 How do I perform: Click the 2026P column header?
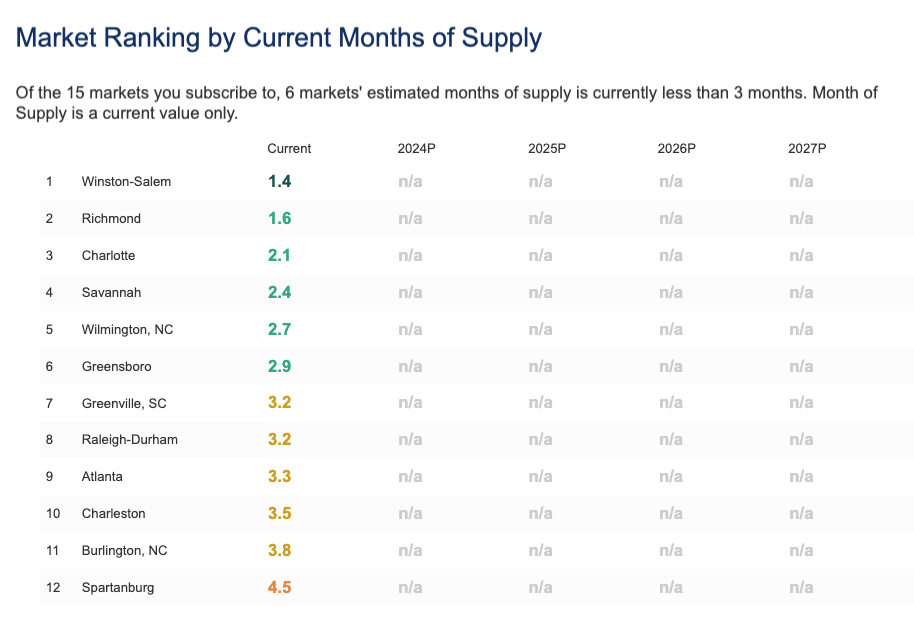coord(676,149)
